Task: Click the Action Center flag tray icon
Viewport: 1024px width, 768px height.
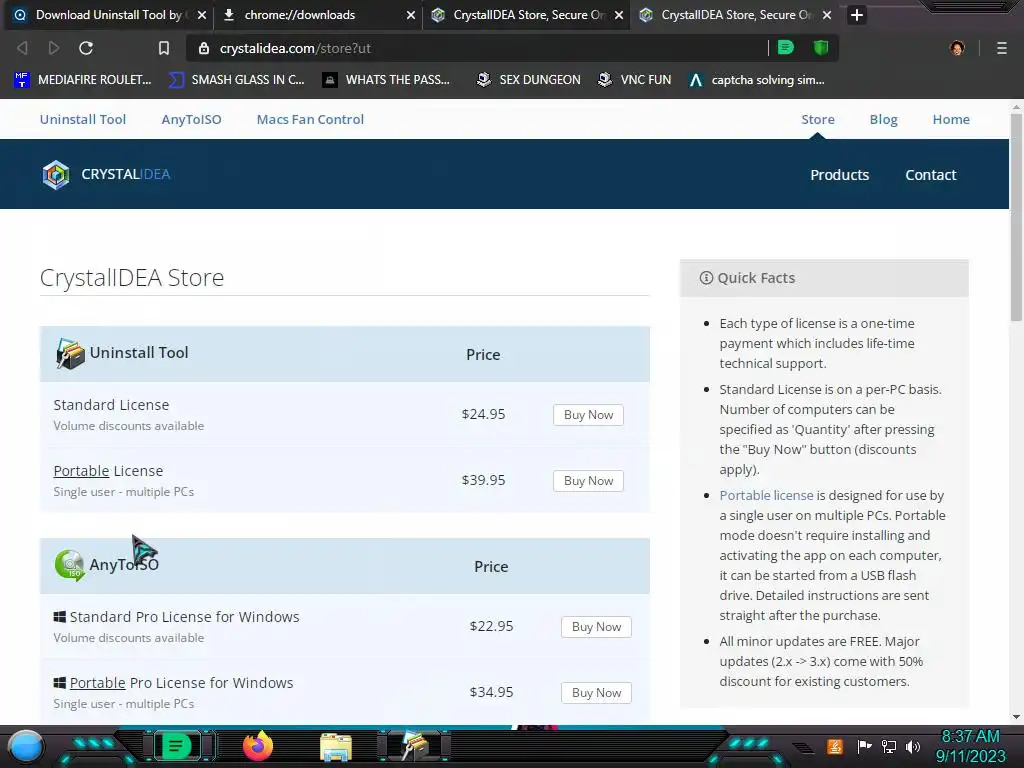Action: click(865, 746)
